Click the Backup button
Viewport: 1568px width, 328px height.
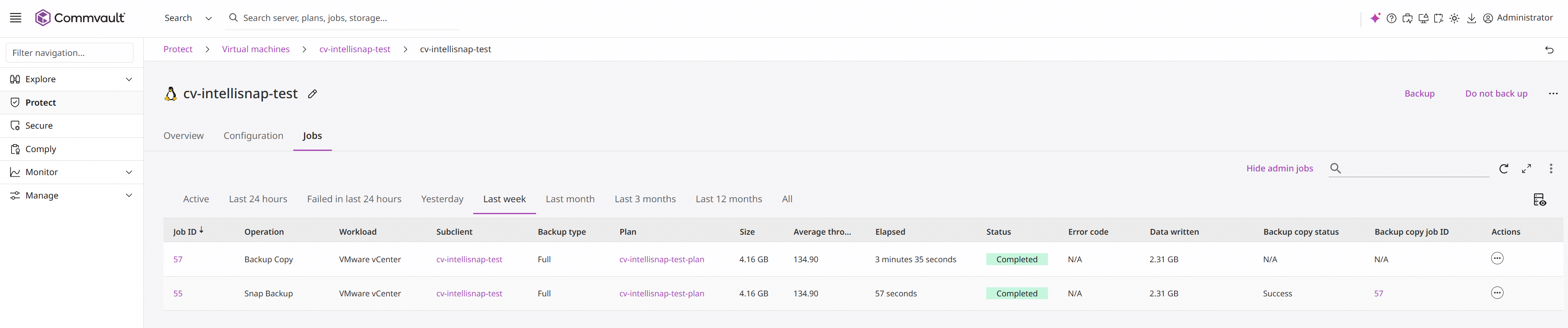click(x=1419, y=93)
